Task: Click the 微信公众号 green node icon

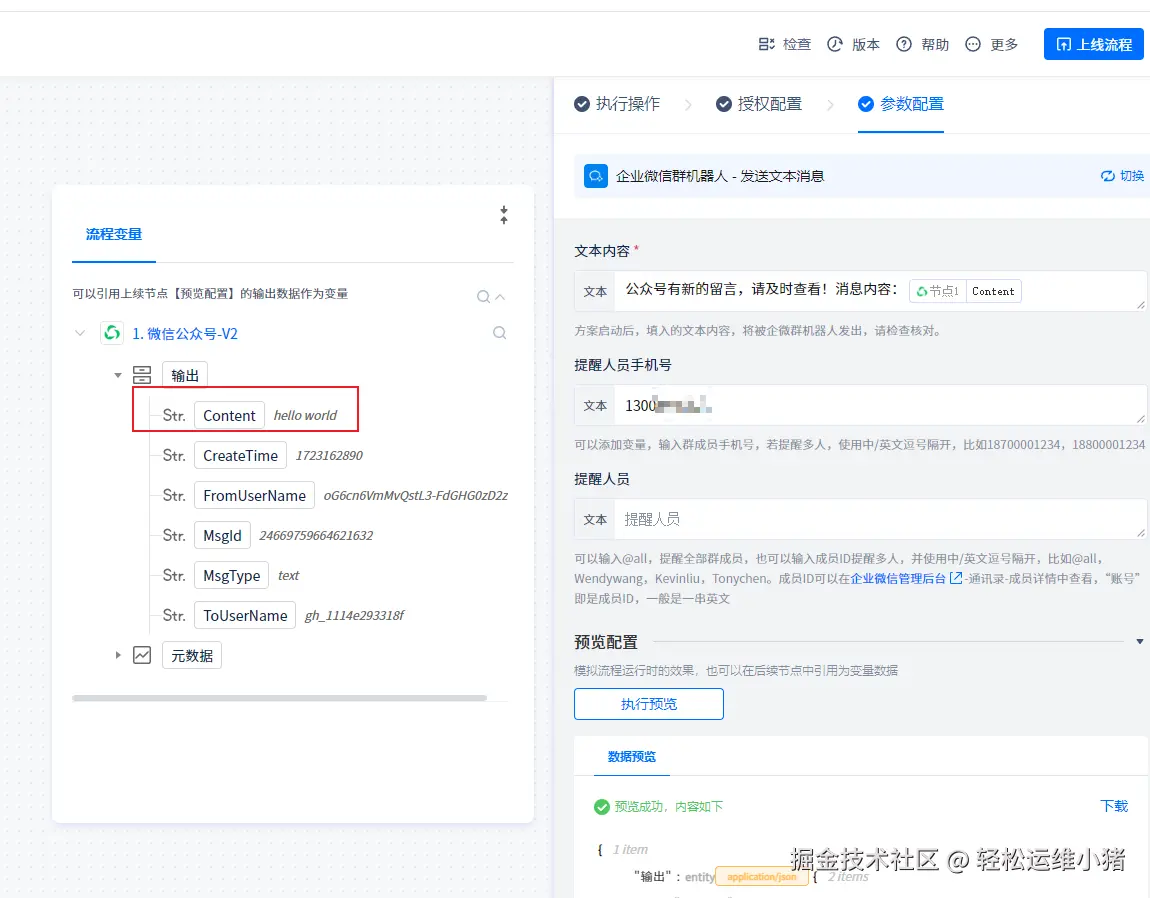Action: coord(111,333)
